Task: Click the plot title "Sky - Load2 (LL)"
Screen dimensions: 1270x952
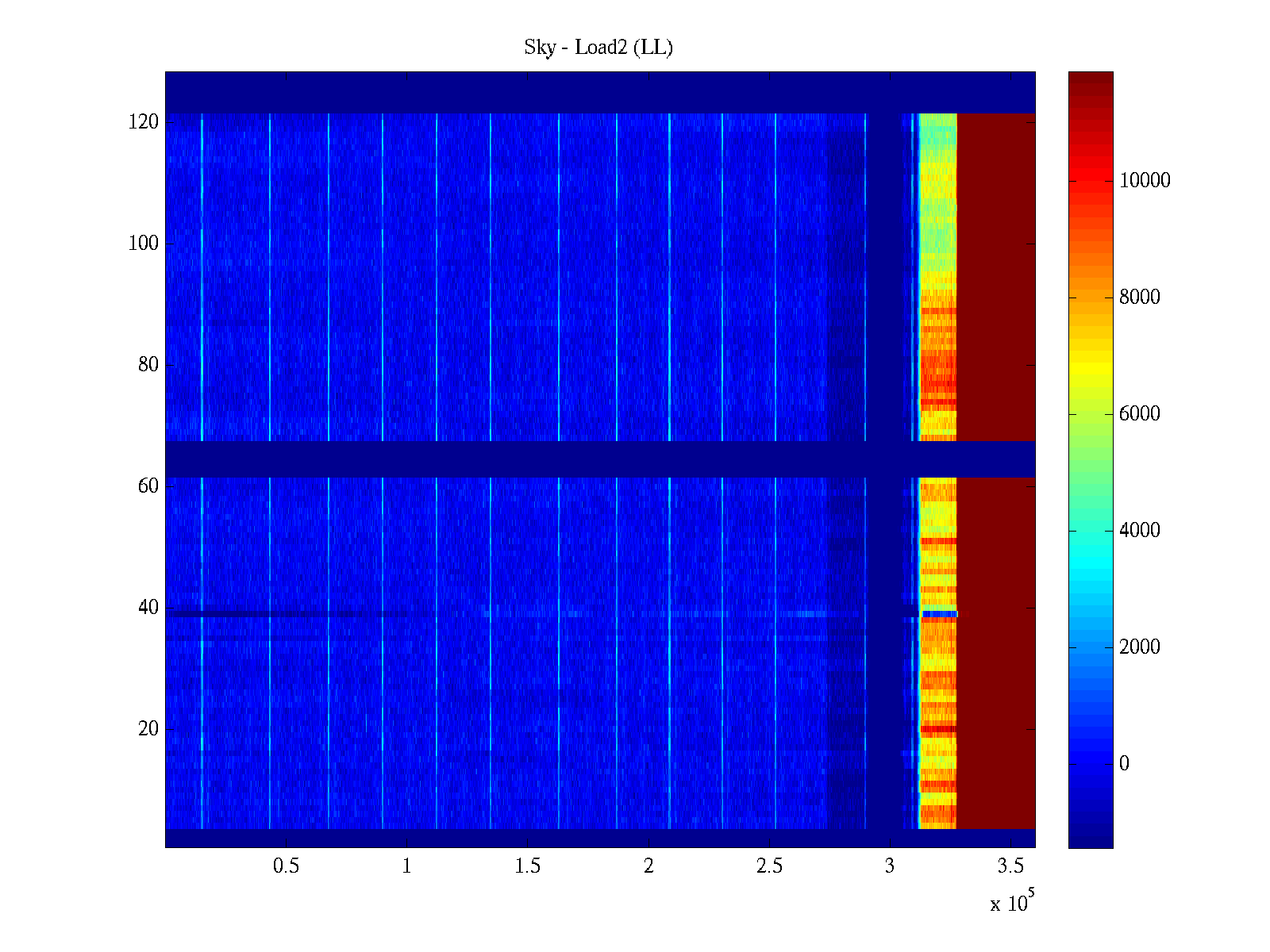Action: (598, 48)
